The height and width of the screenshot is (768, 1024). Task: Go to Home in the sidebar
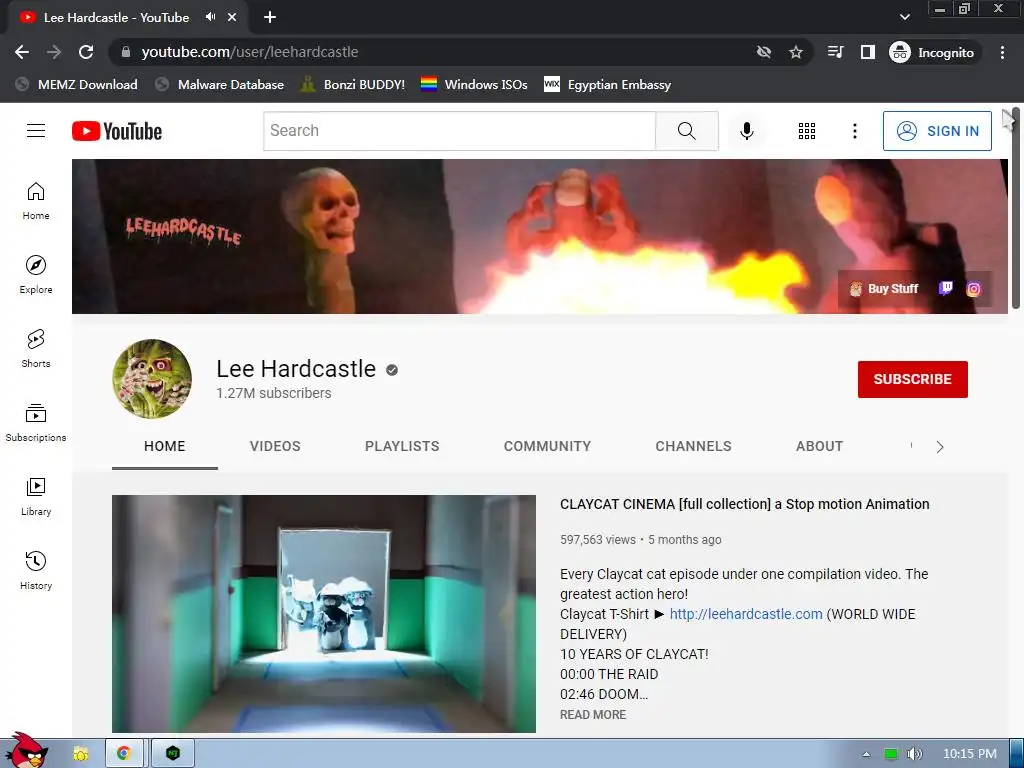(x=36, y=201)
